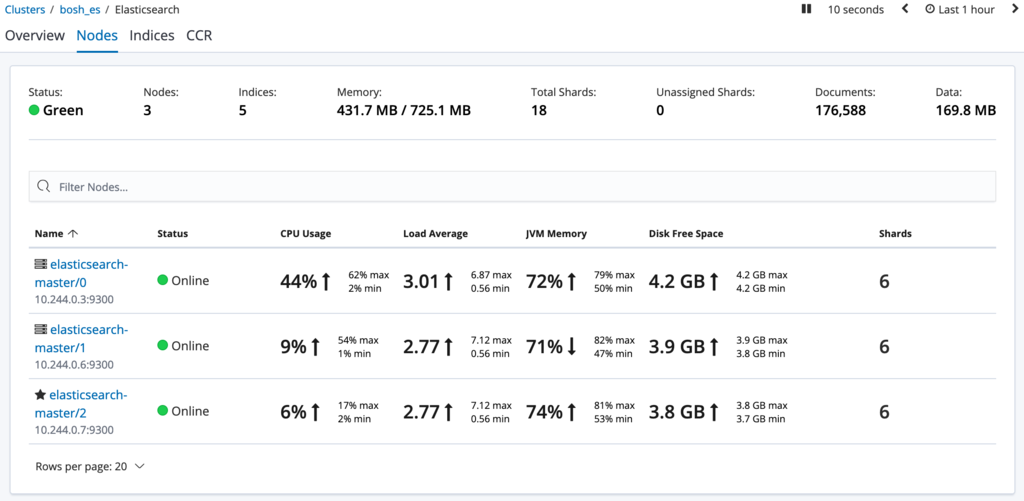Open the Indices tab
Image resolution: width=1024 pixels, height=501 pixels.
pos(152,35)
